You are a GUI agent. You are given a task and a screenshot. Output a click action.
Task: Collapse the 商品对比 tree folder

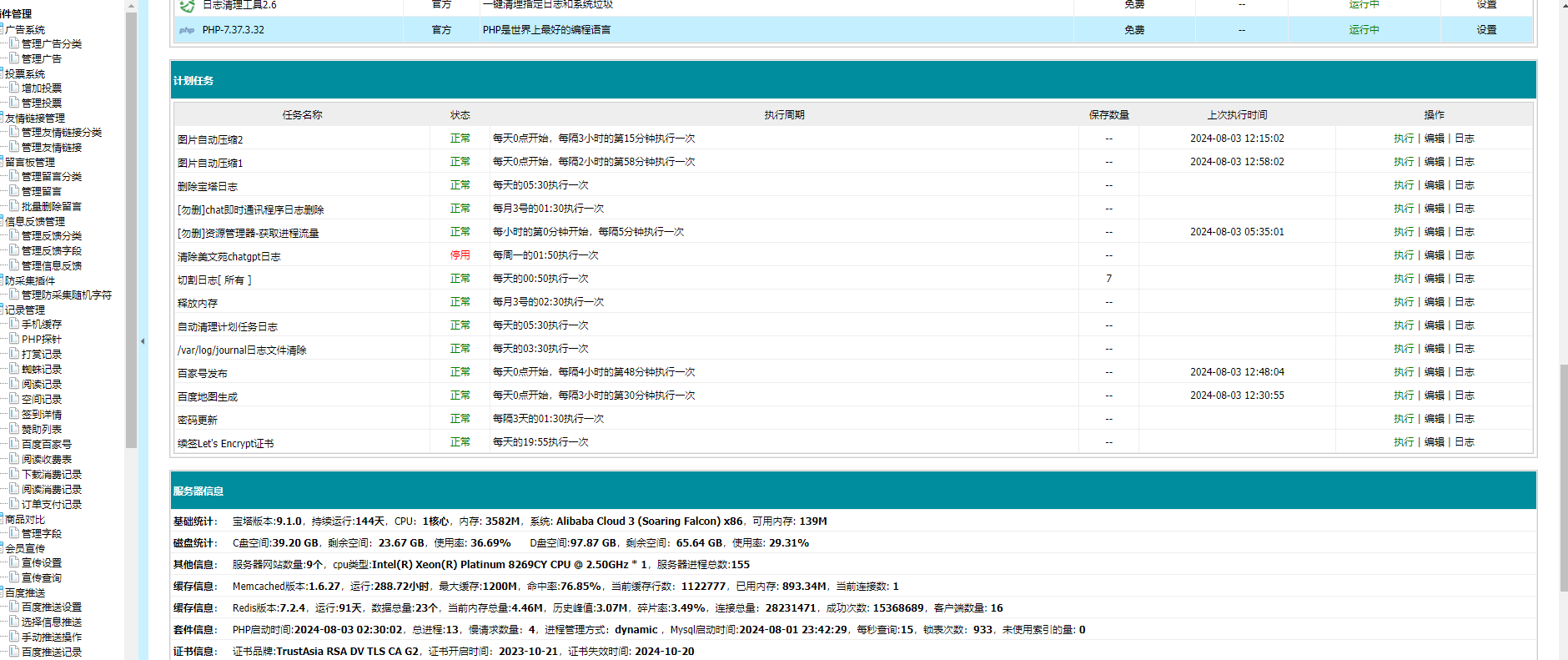[2, 518]
